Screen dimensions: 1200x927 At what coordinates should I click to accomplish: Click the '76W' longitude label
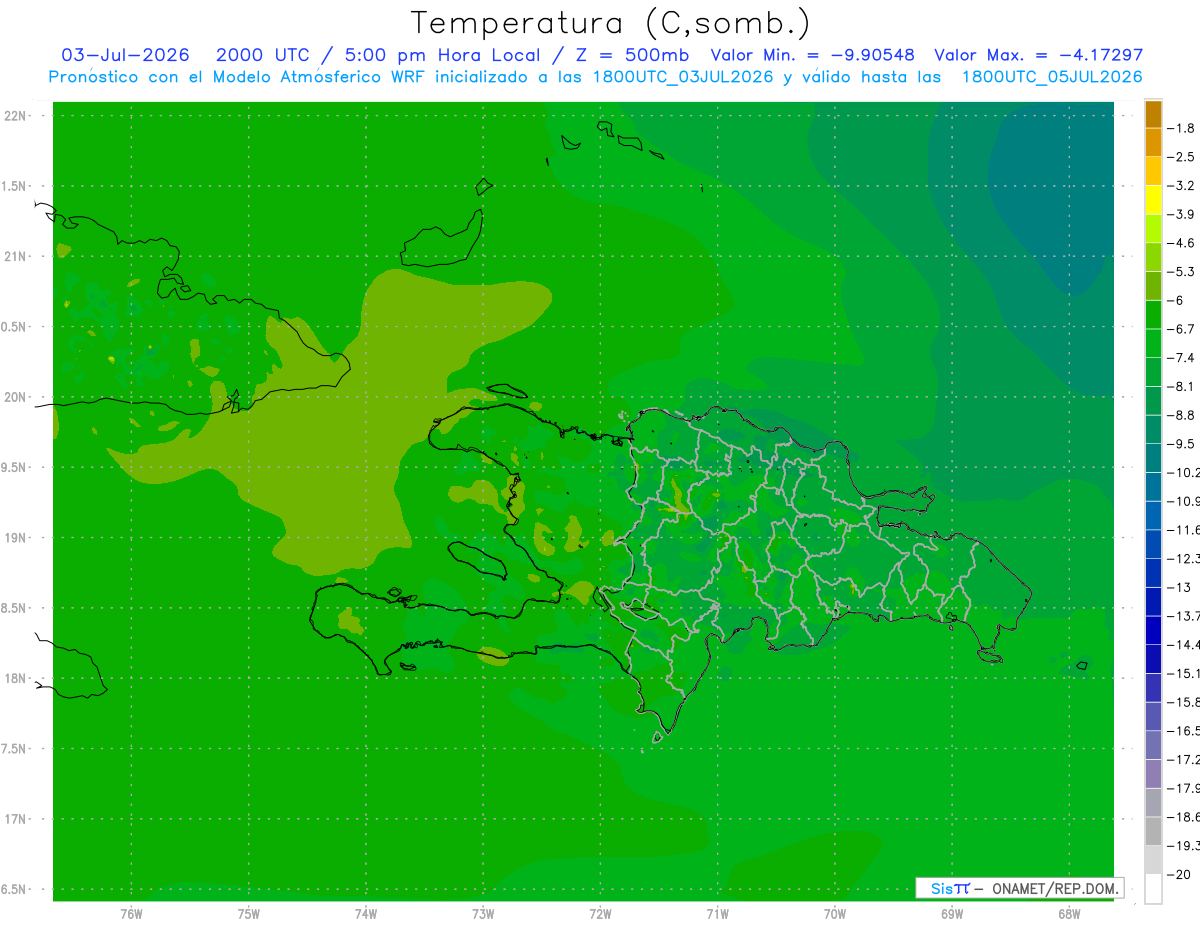coord(131,913)
